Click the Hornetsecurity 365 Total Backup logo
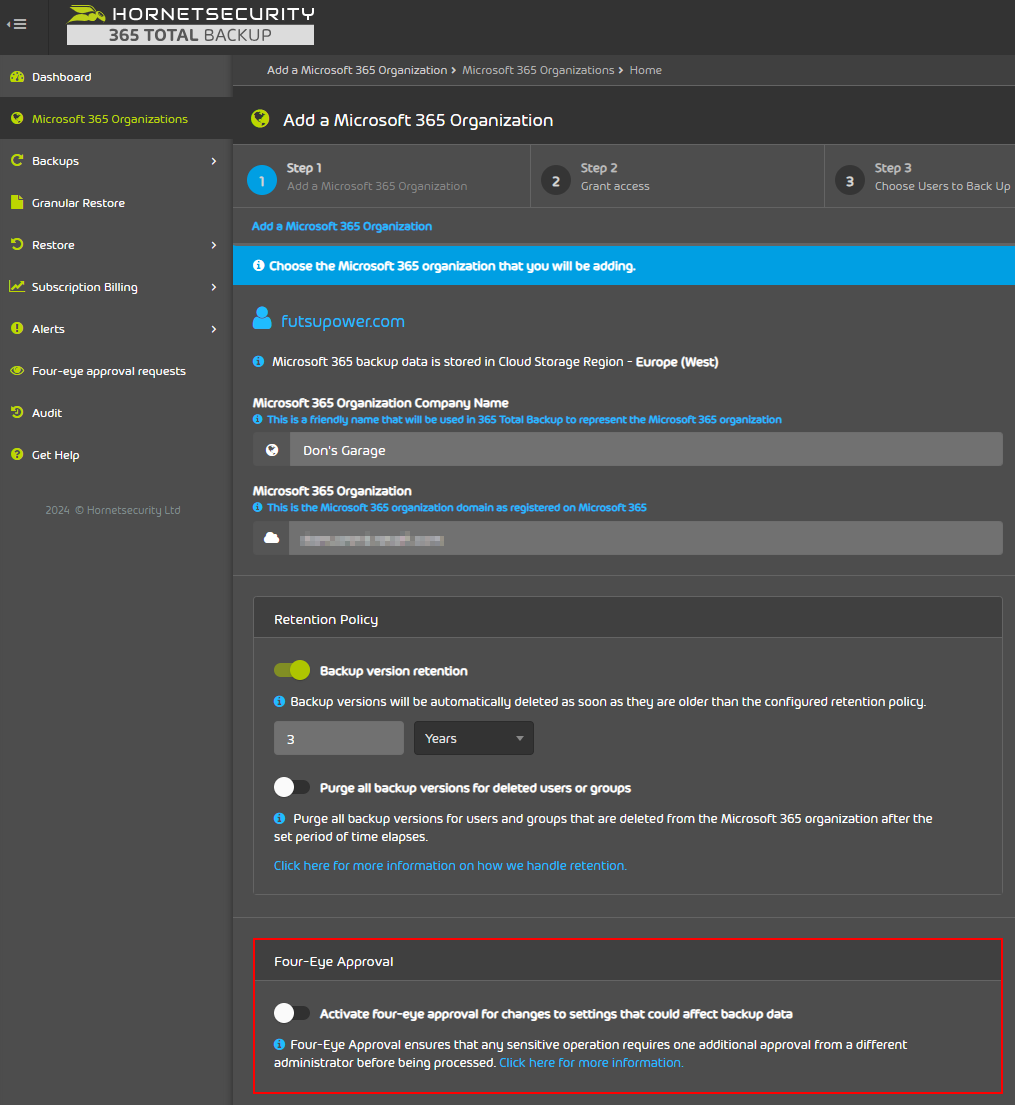 click(190, 25)
